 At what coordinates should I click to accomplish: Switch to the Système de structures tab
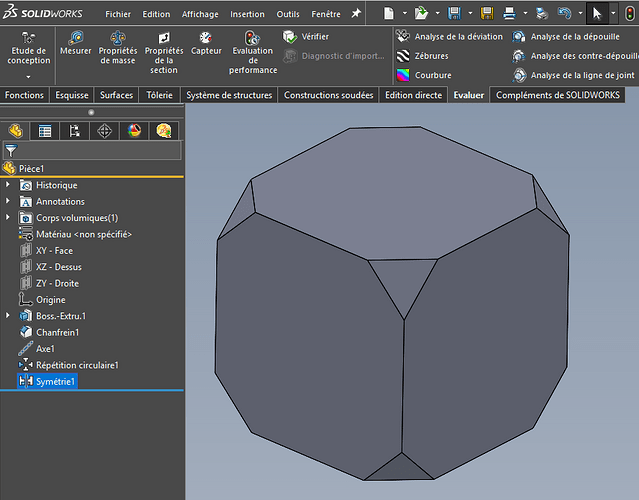point(229,95)
